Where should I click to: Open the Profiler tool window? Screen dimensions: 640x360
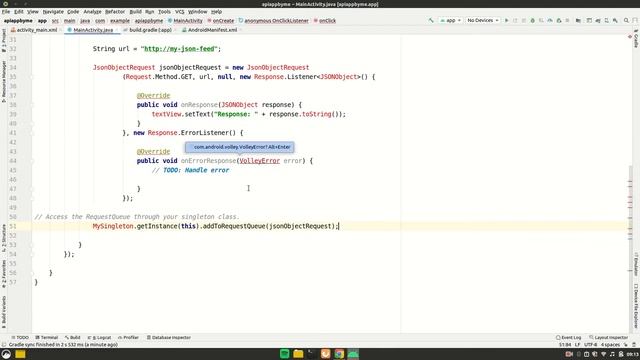coord(129,338)
